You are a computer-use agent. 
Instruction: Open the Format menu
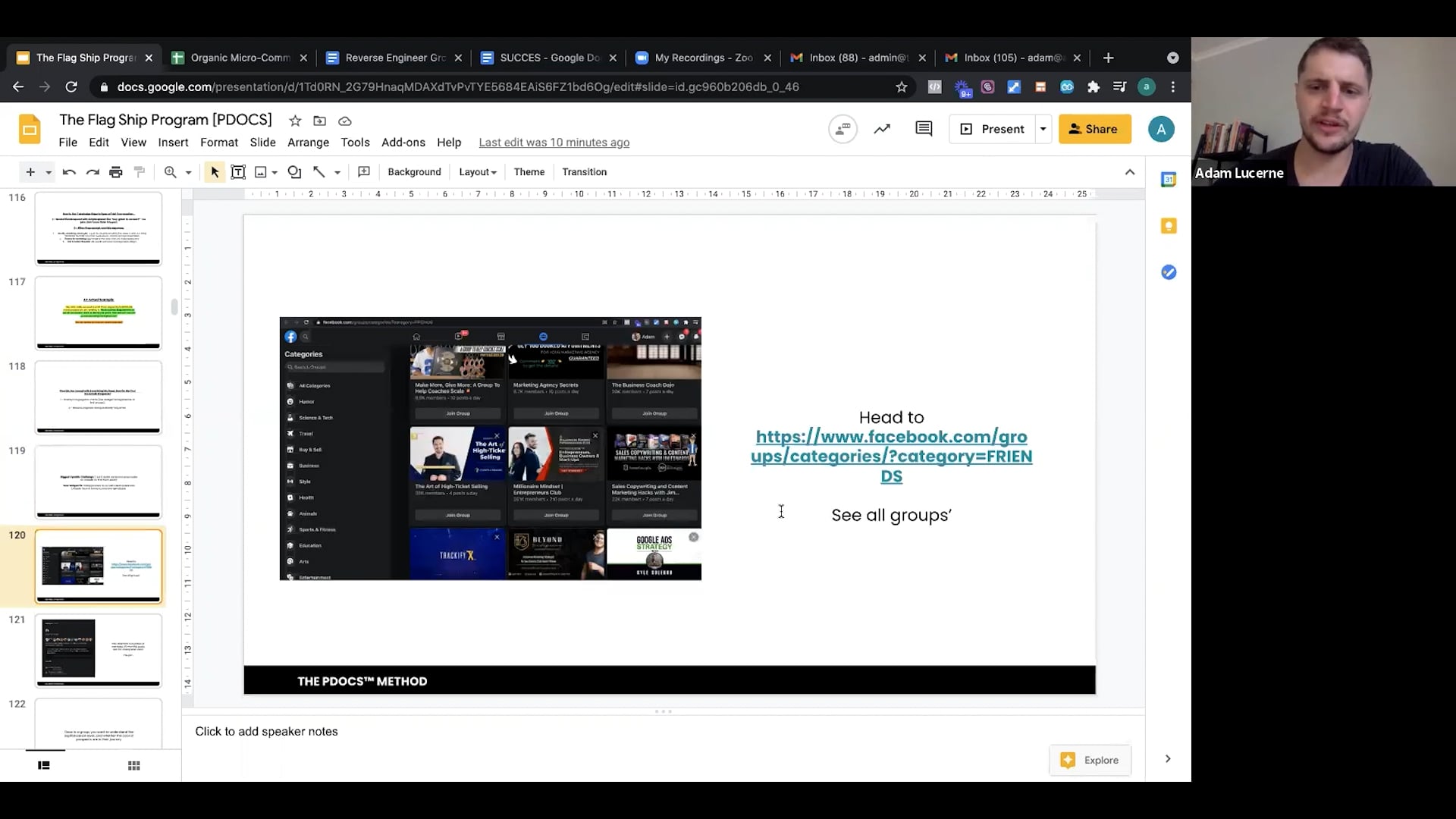(x=219, y=143)
